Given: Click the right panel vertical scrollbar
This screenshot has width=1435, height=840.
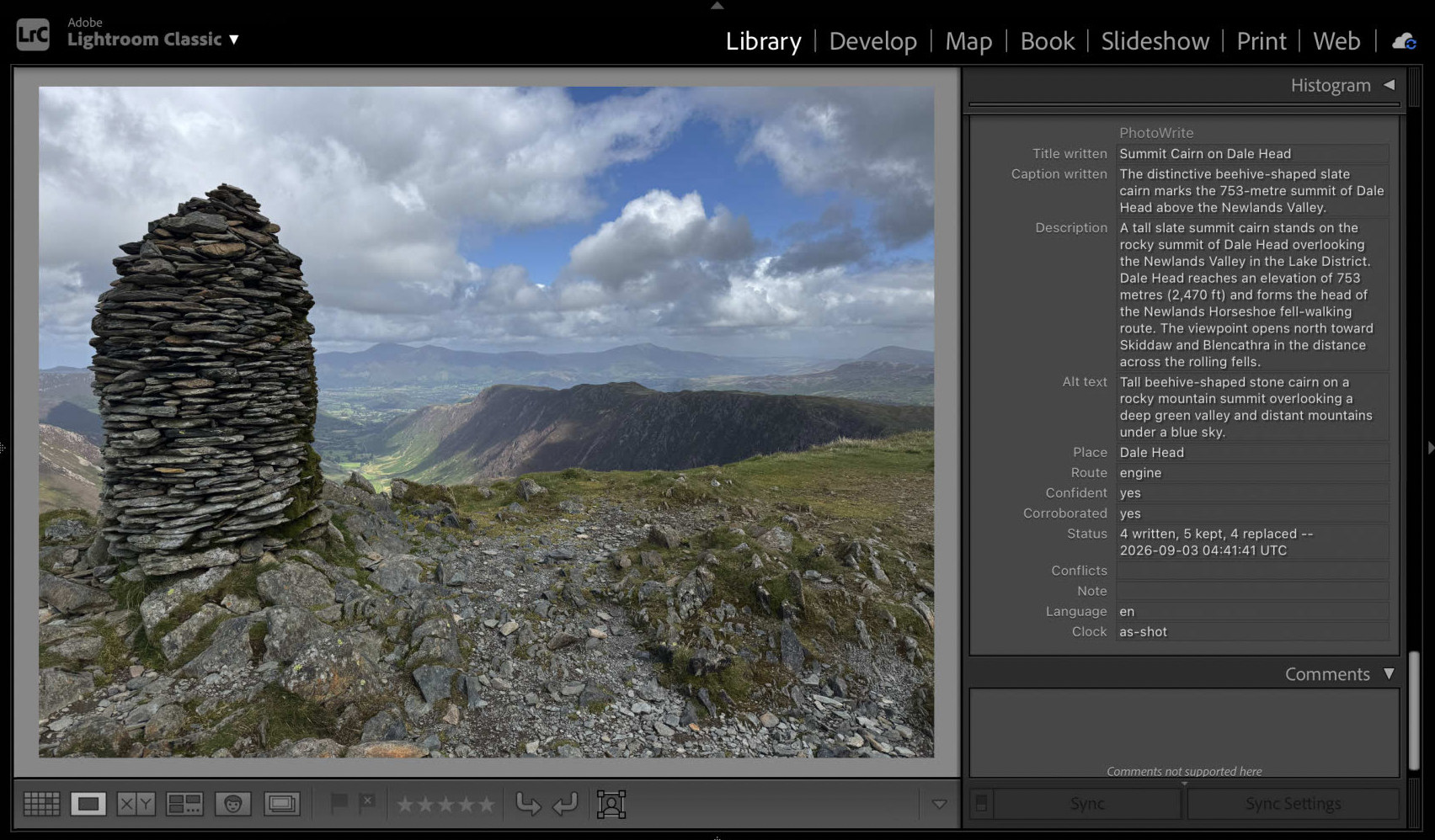Looking at the screenshot, I should (x=1415, y=711).
